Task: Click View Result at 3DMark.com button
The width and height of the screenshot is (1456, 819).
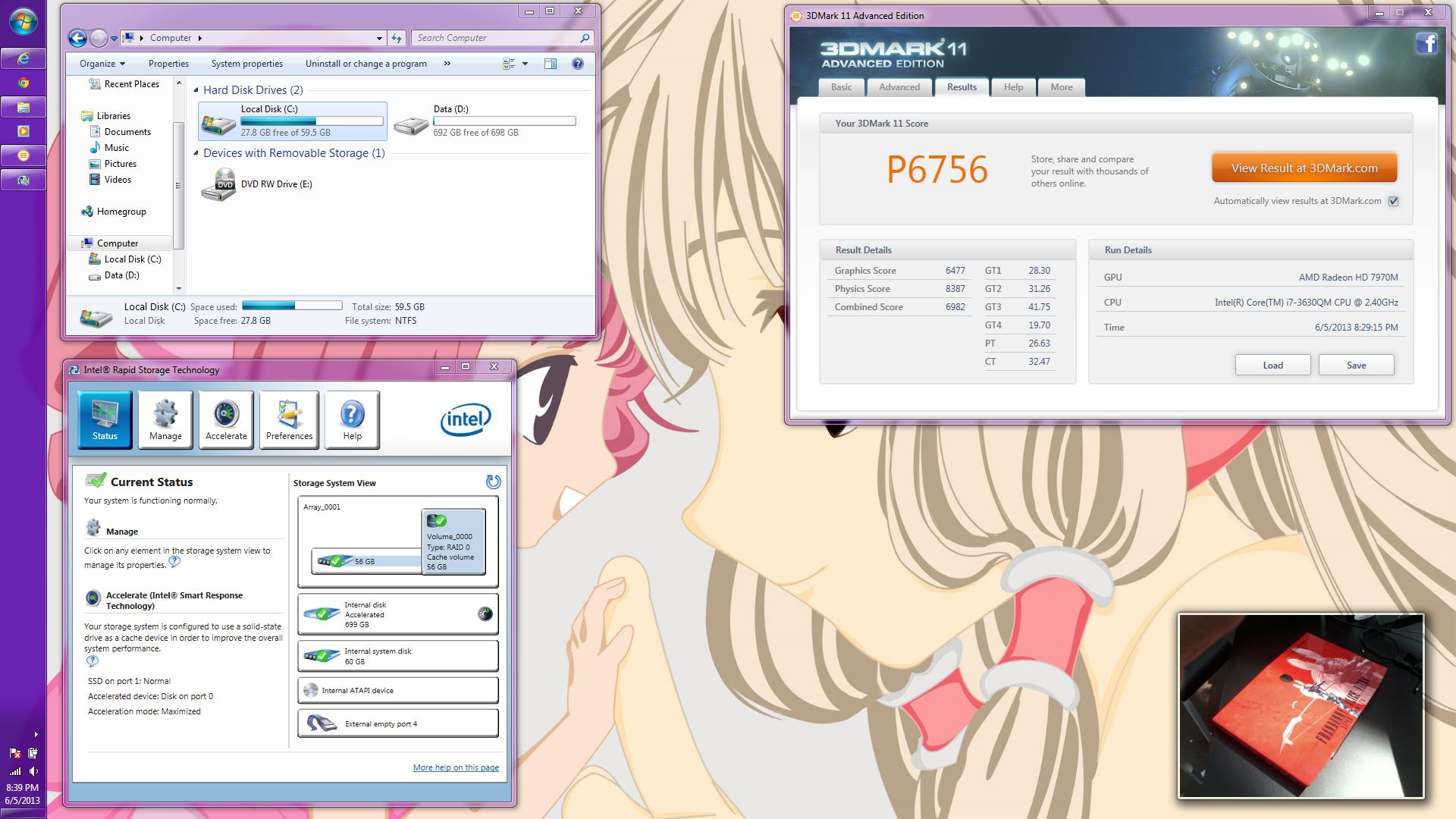Action: (x=1304, y=168)
